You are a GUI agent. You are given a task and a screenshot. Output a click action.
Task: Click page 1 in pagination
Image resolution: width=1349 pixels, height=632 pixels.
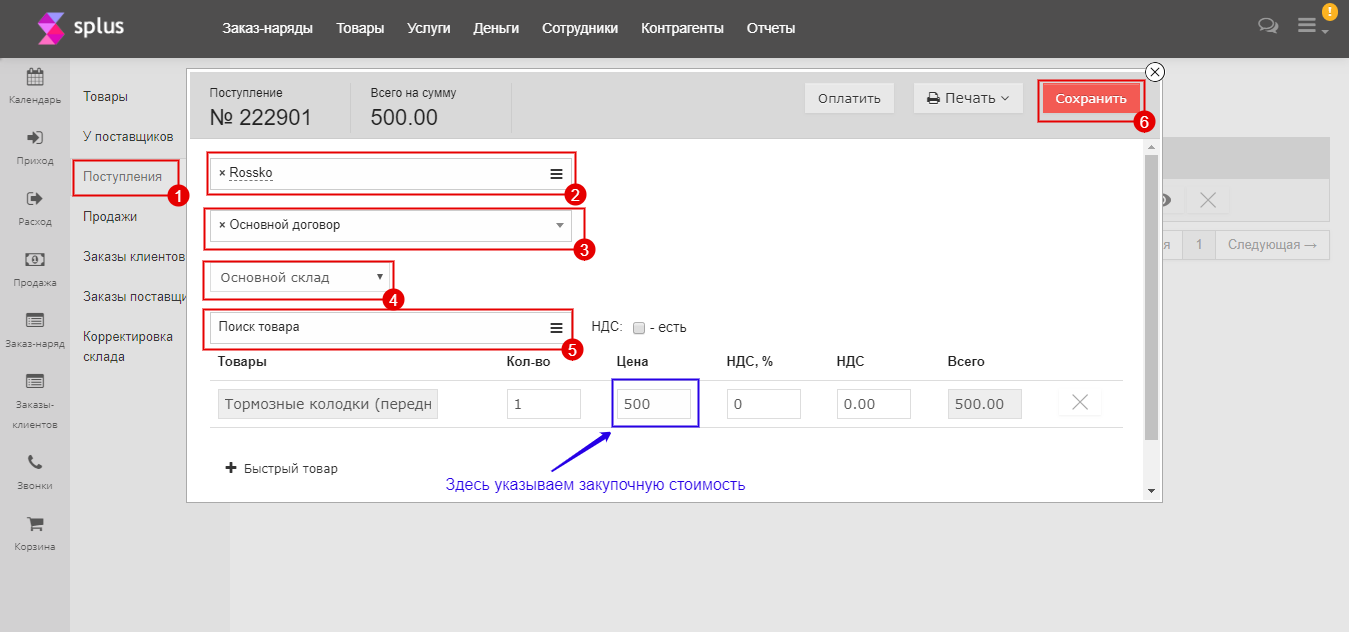click(1199, 245)
